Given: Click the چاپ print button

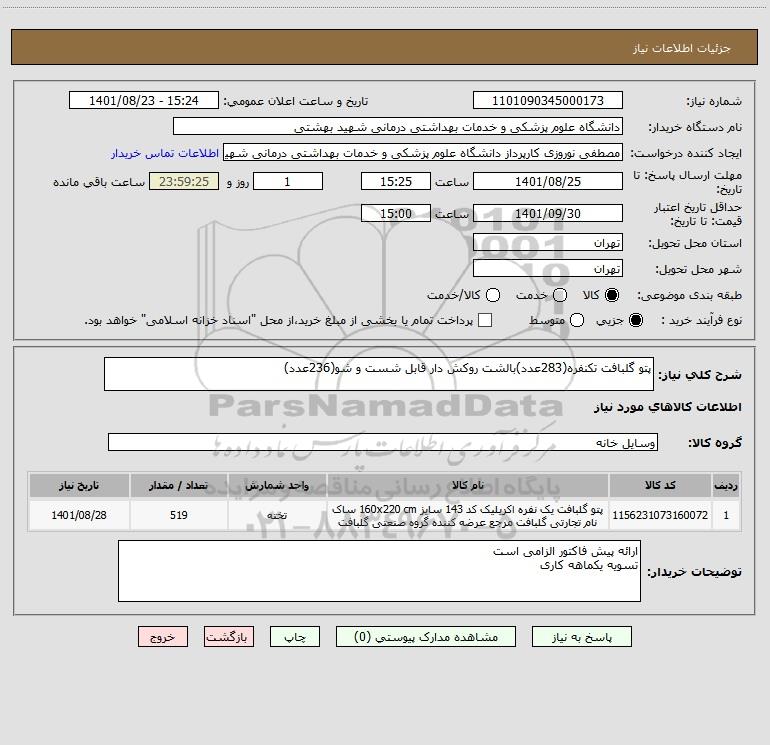Looking at the screenshot, I should coord(295,637).
